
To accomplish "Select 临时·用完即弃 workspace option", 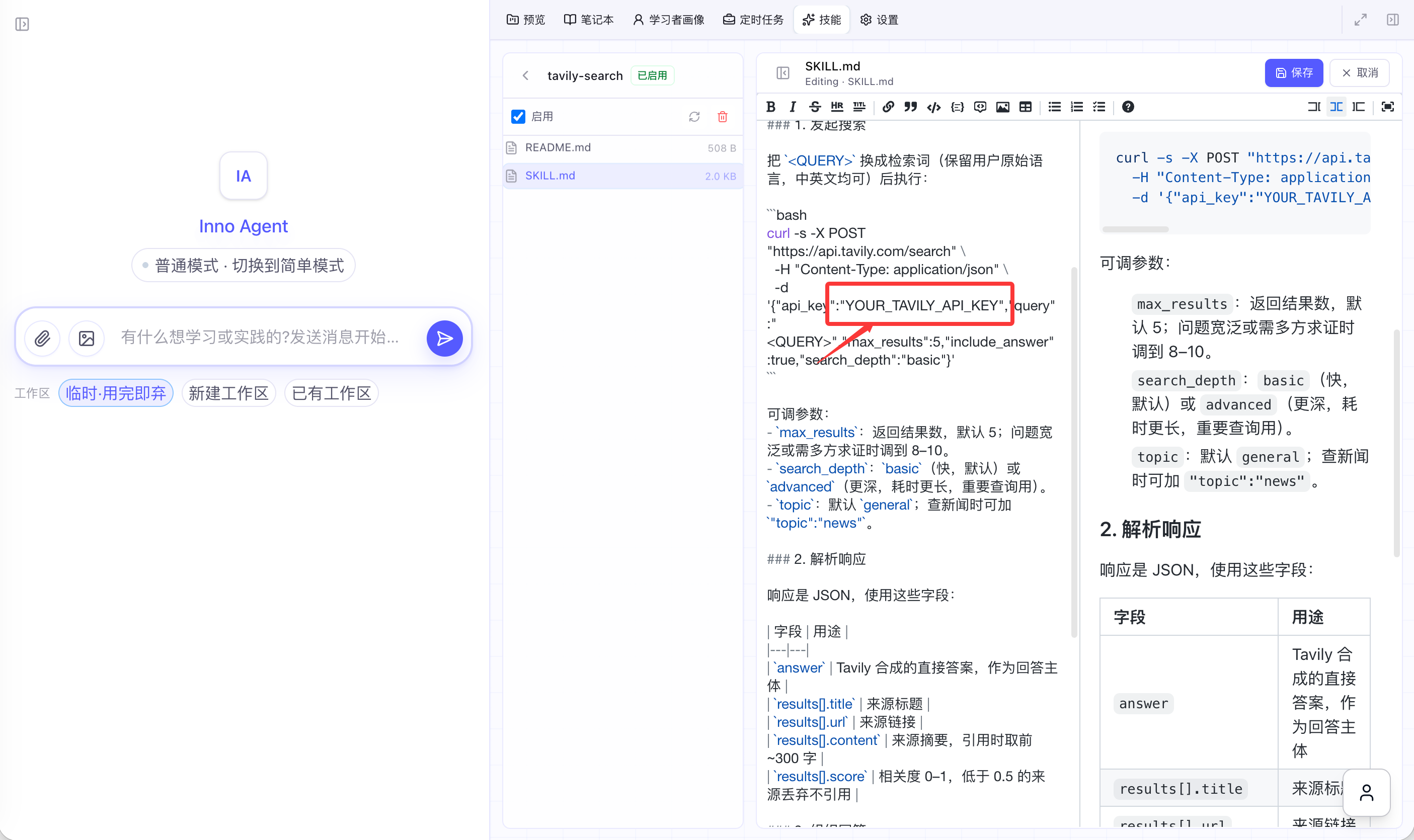I will pos(116,393).
